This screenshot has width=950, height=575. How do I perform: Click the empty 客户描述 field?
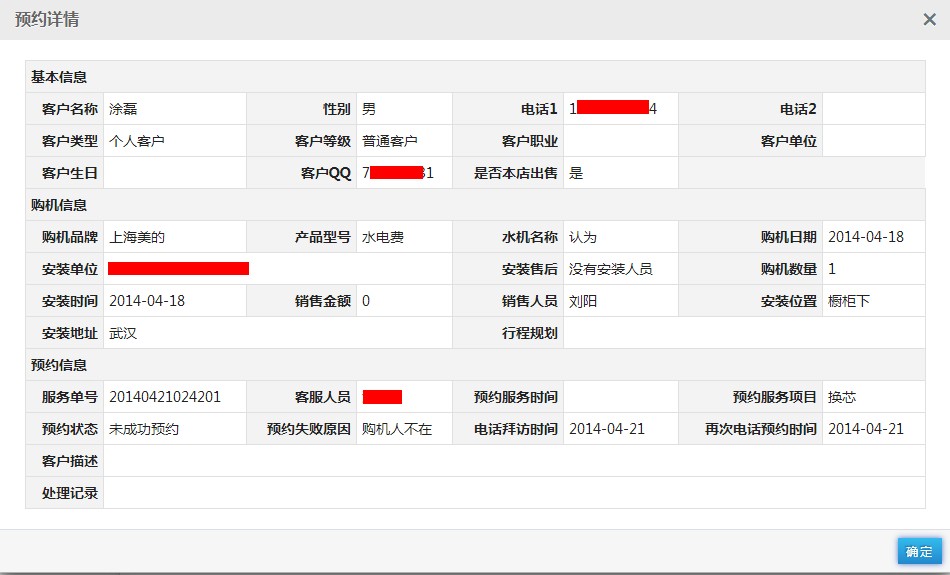(514, 461)
